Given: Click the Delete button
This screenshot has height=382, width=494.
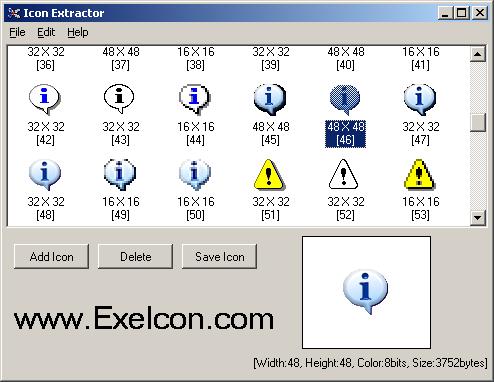Looking at the screenshot, I should (x=136, y=256).
